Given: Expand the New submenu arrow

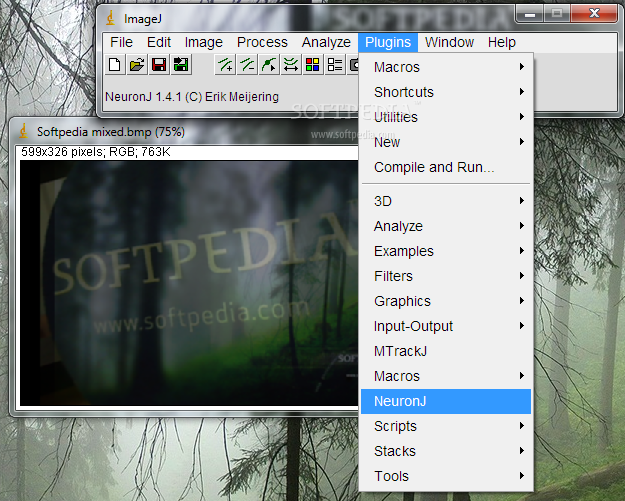Looking at the screenshot, I should pos(522,141).
